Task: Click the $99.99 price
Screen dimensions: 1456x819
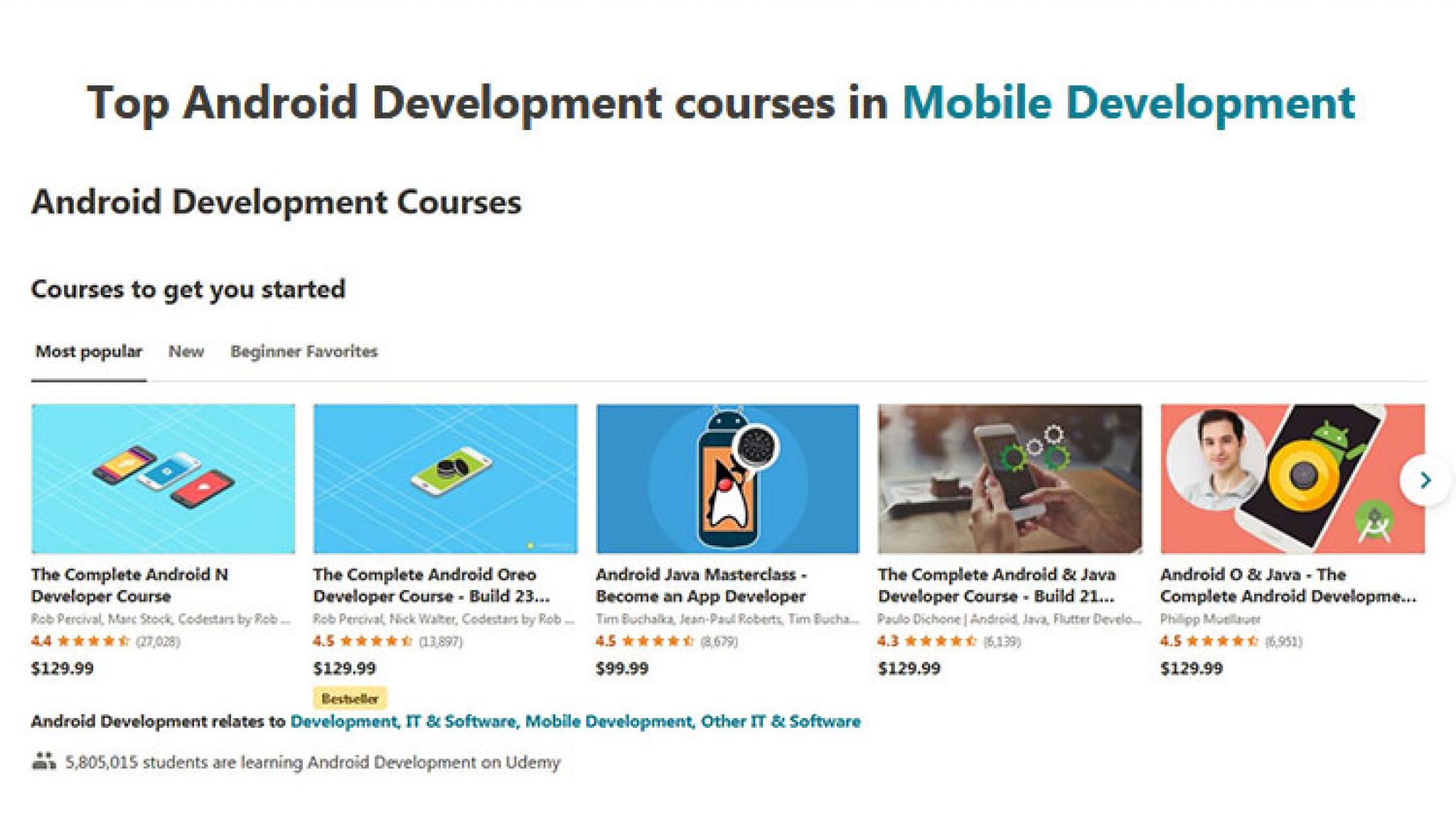Action: pos(622,668)
